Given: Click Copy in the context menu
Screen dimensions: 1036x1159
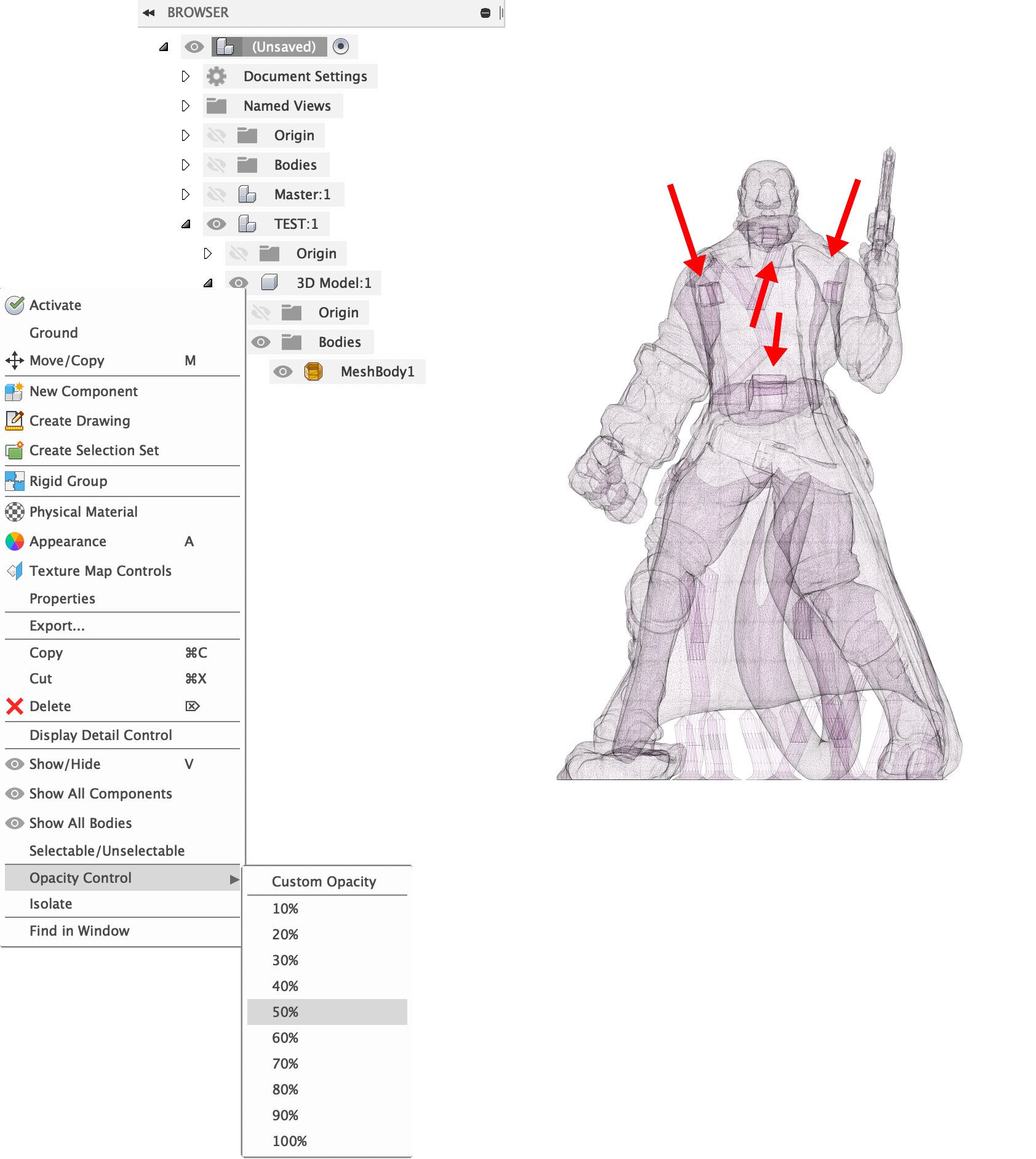Looking at the screenshot, I should (122, 653).
